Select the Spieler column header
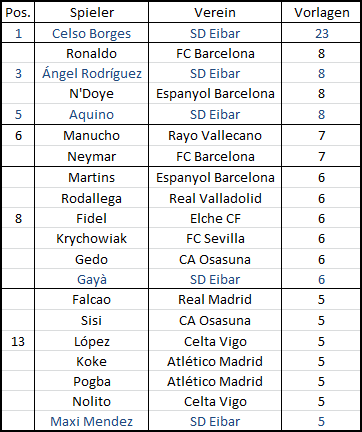Screen dimensions: 362x432 91,13
